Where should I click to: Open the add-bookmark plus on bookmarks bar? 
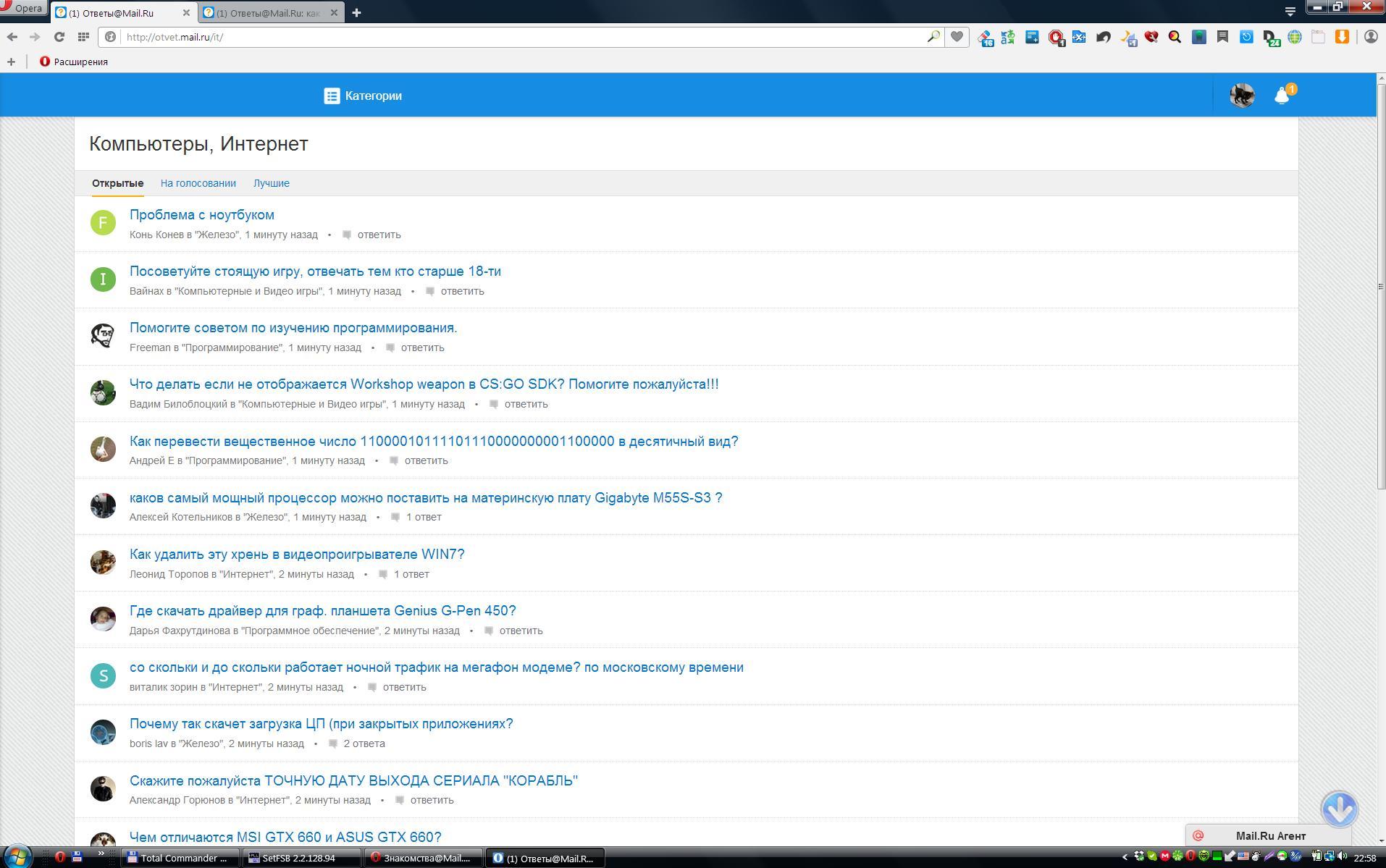click(x=11, y=62)
